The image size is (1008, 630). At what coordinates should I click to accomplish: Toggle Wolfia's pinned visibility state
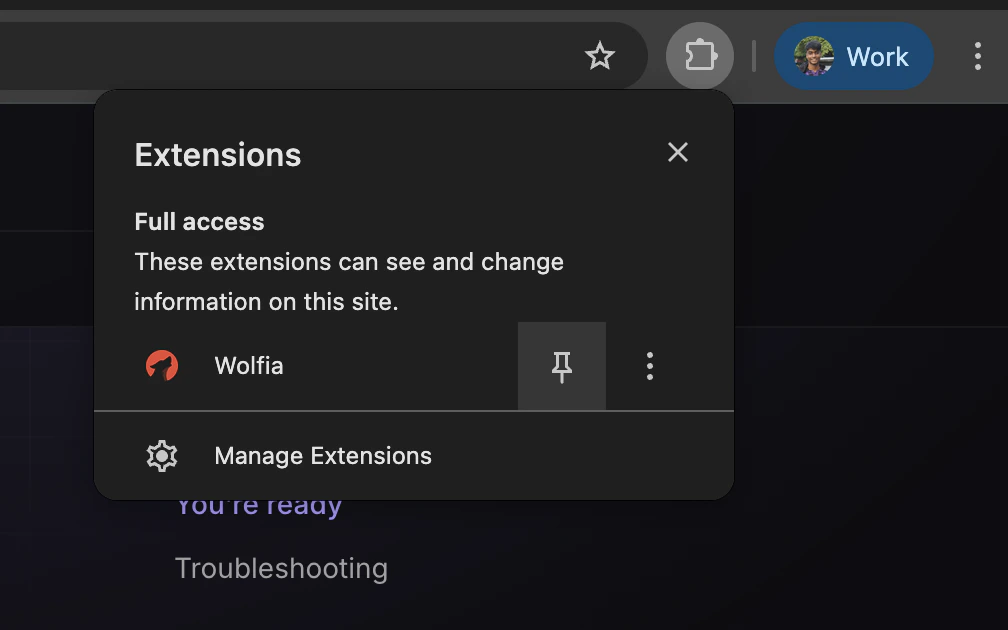[x=561, y=366]
